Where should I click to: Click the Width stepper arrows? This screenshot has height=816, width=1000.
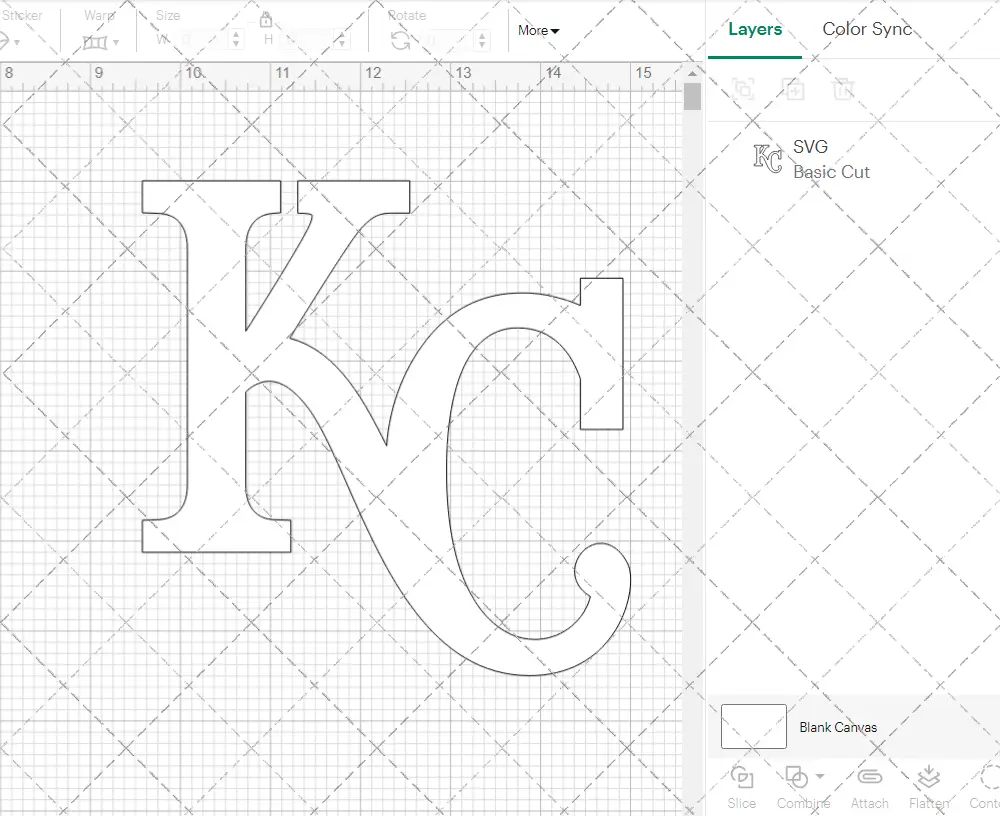pos(236,40)
